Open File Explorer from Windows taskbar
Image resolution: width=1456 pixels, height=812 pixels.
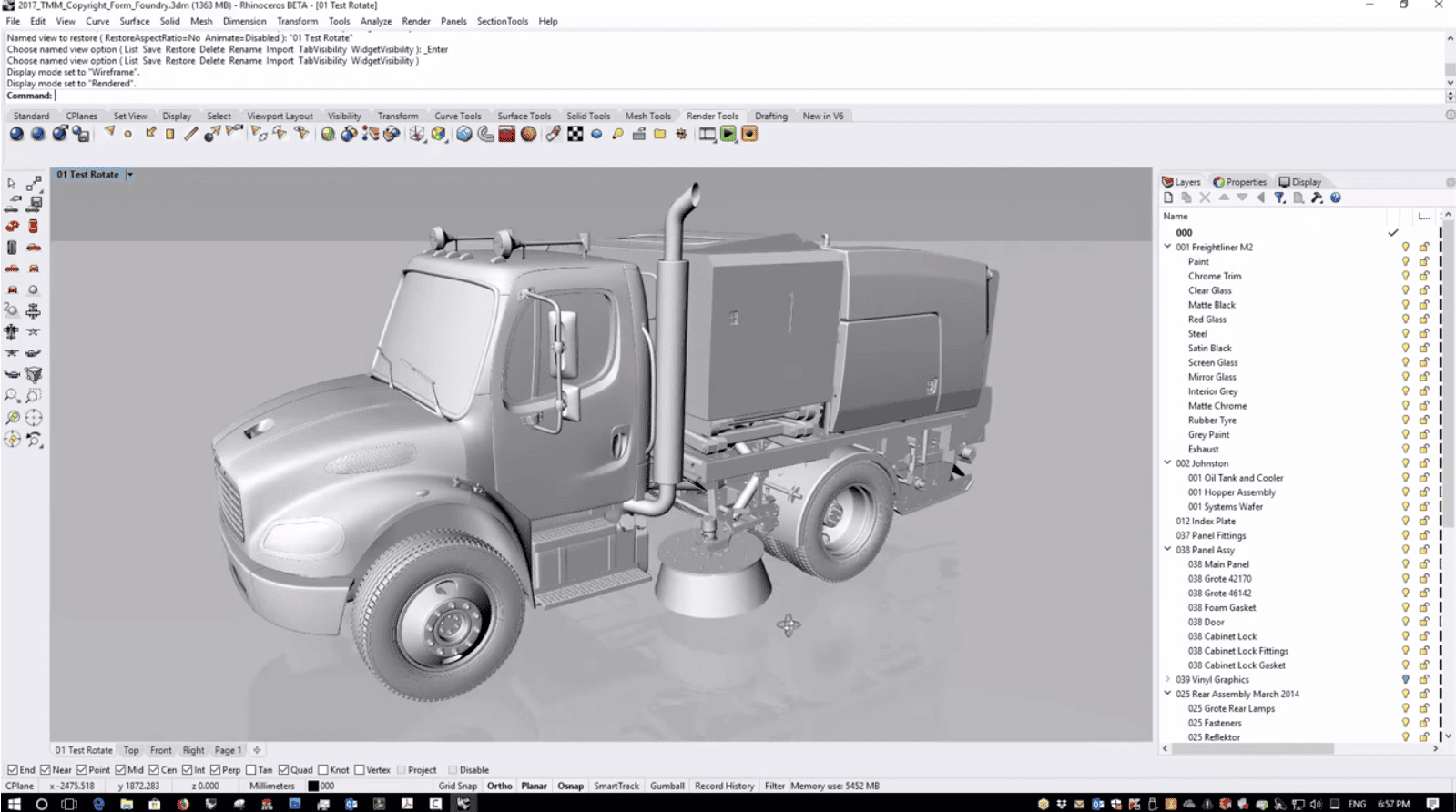coord(127,804)
